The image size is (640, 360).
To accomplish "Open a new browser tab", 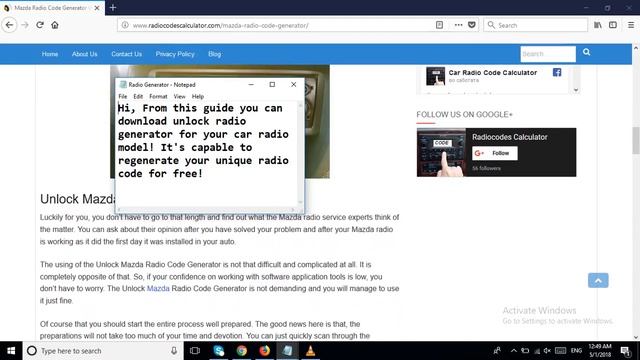I will [x=113, y=7].
